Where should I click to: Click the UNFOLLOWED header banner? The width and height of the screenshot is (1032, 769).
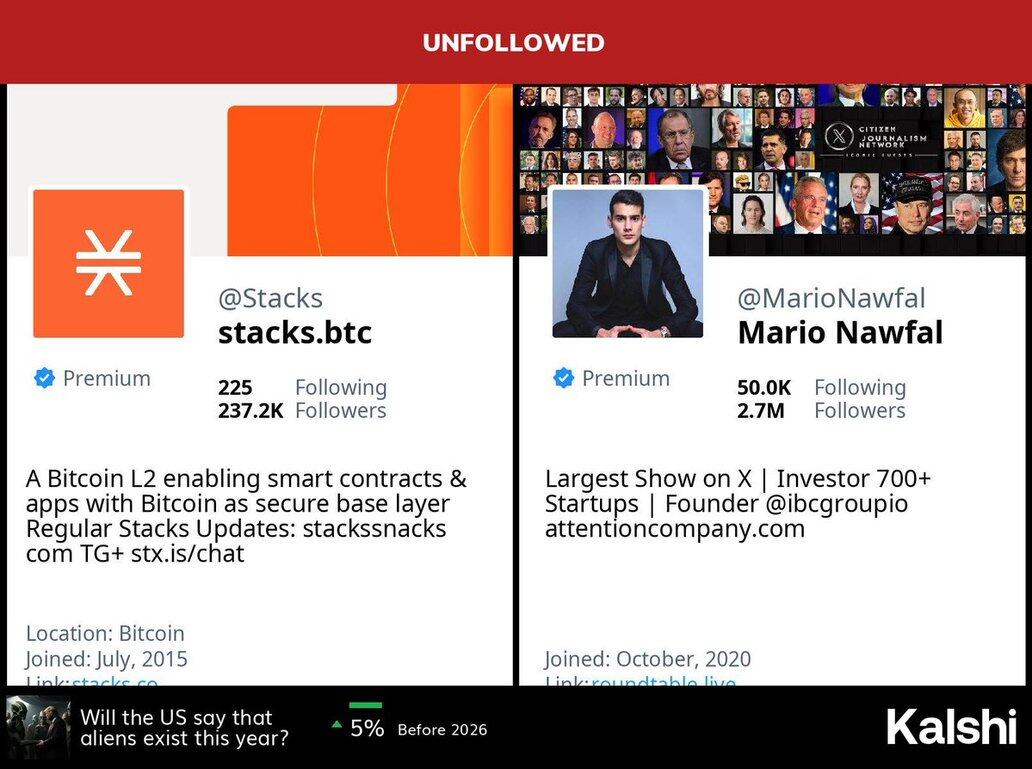tap(514, 42)
